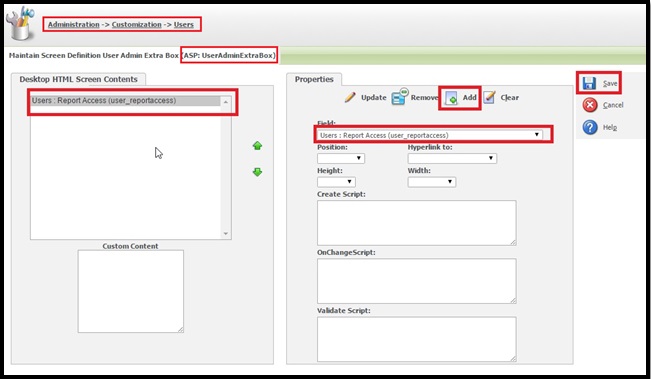Screen dimensions: 651x379
Task: Go to Administration breadcrumb link
Action: pos(73,24)
